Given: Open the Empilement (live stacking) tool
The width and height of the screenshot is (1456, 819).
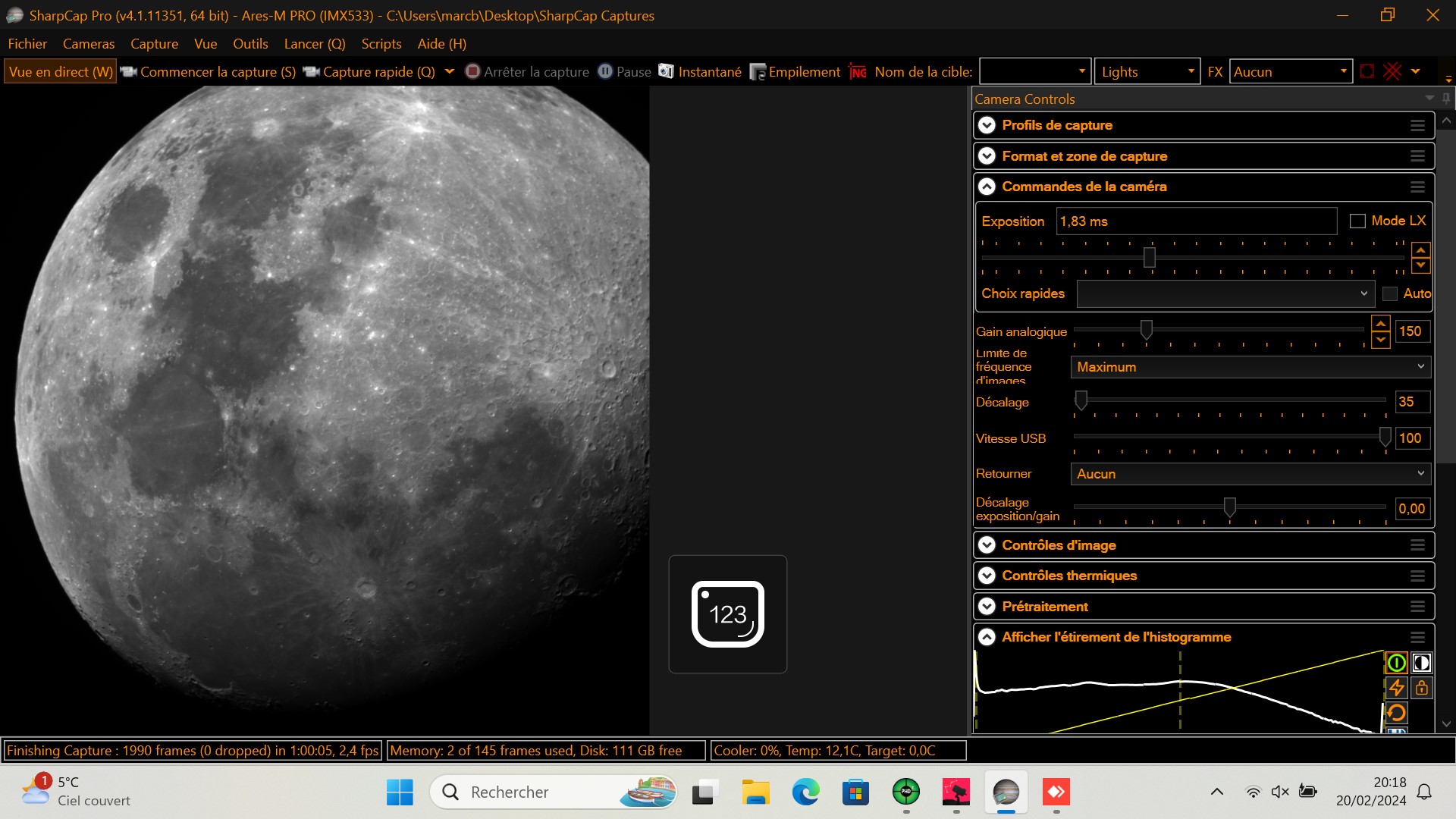Looking at the screenshot, I should pyautogui.click(x=795, y=71).
